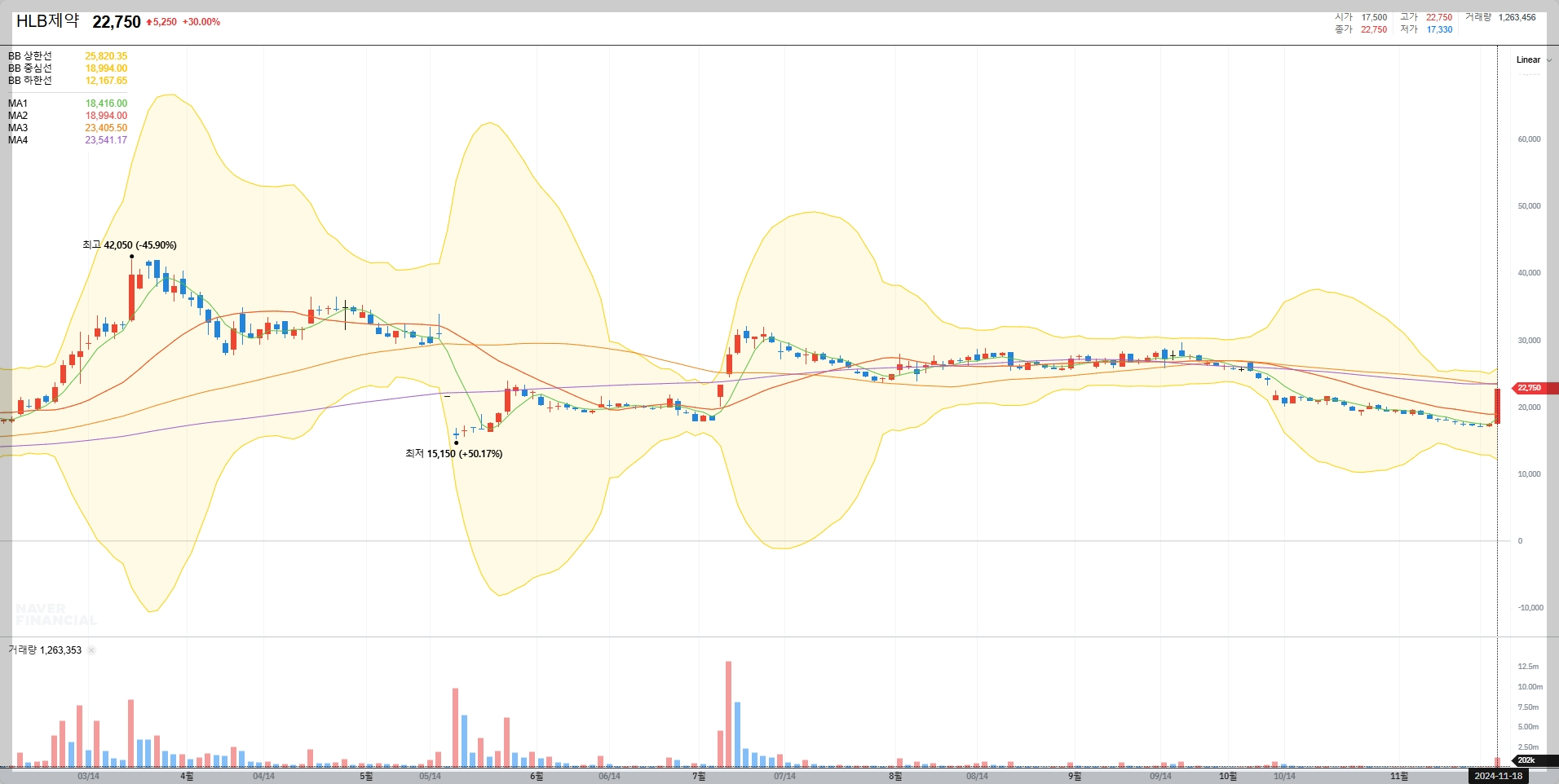Click the 거래량 1,263,456 header value

coord(1500,17)
